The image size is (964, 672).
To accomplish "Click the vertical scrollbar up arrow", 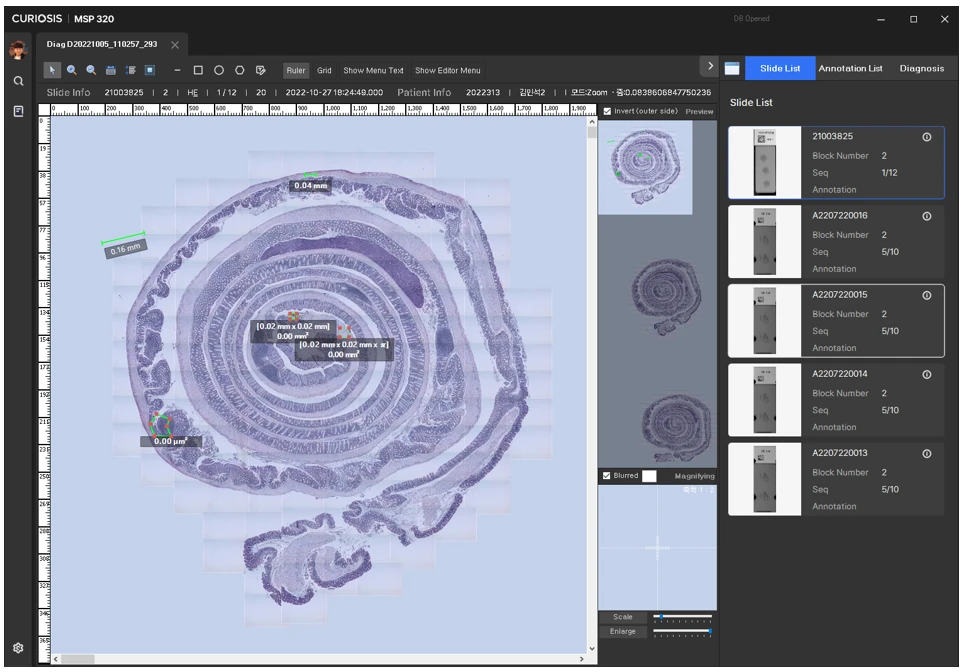I will [x=592, y=122].
